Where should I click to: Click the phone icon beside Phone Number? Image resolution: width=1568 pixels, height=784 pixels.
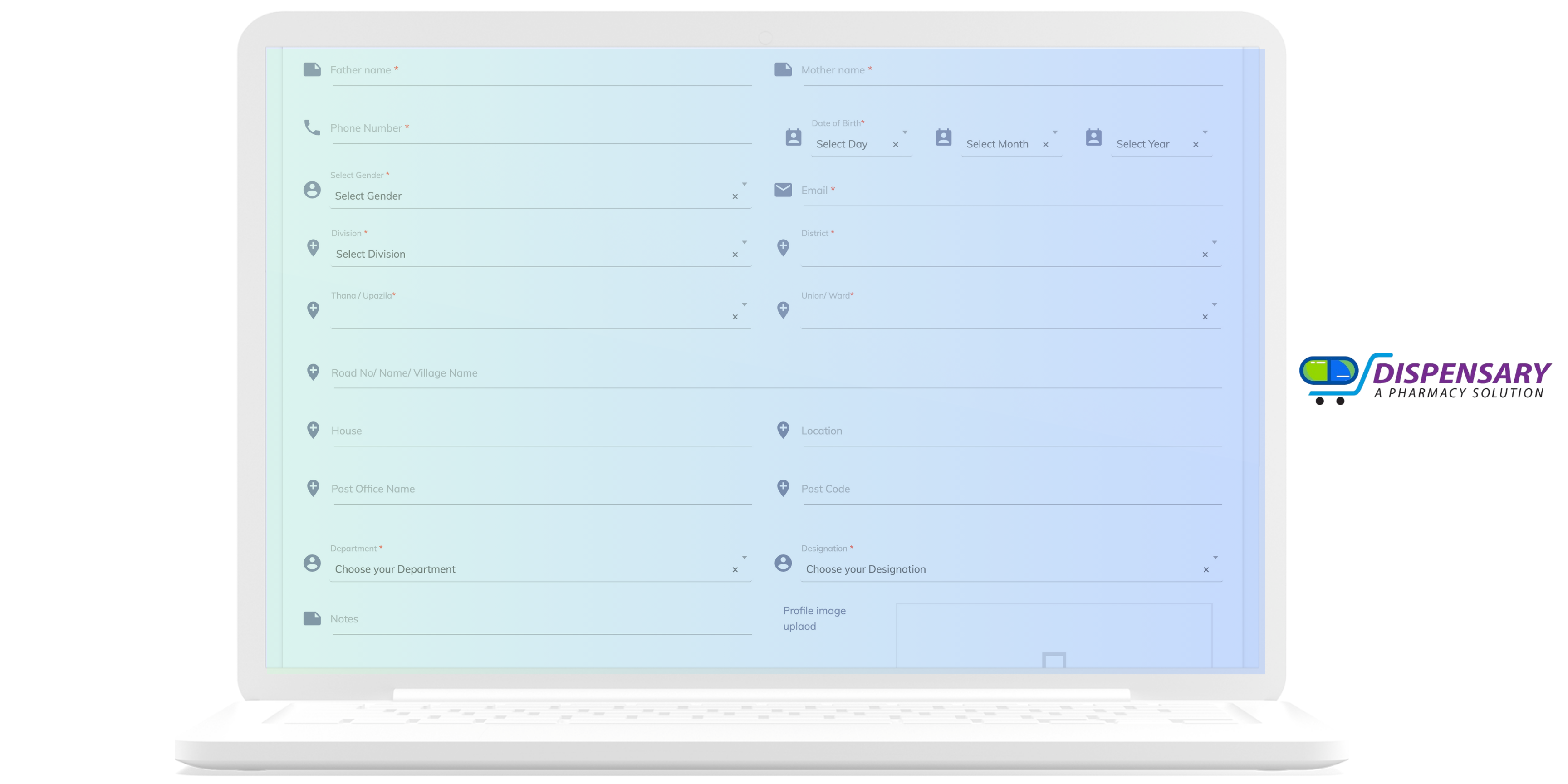[312, 128]
